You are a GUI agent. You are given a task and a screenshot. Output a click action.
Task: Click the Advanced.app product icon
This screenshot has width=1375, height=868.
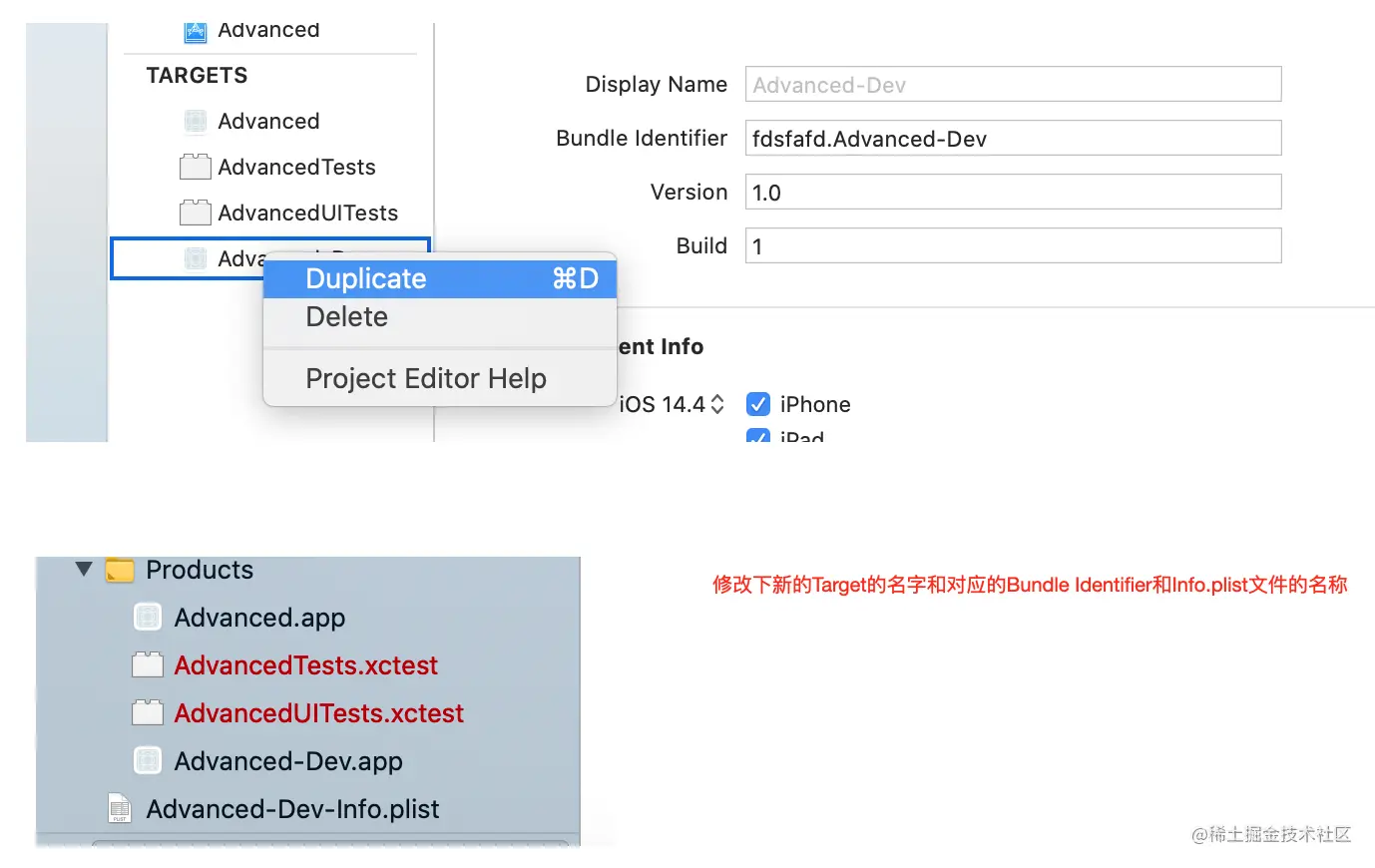(x=148, y=618)
